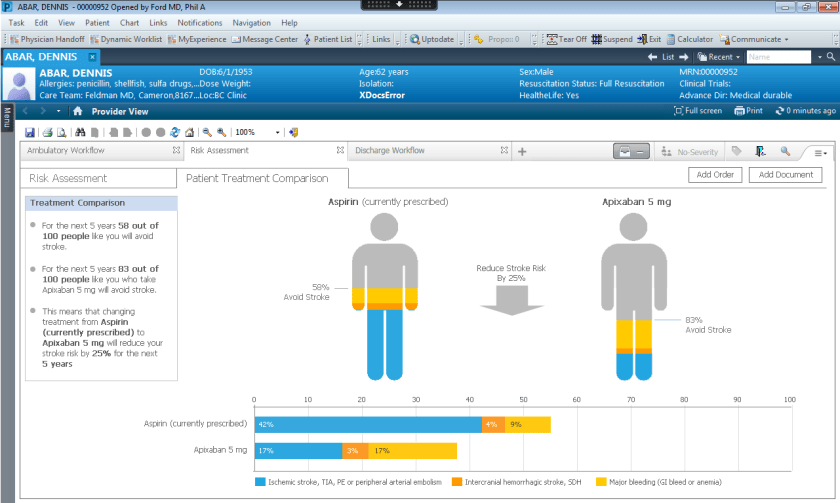Image resolution: width=840 pixels, height=503 pixels.
Task: Click the tag icon near No-Severity
Action: click(x=736, y=152)
